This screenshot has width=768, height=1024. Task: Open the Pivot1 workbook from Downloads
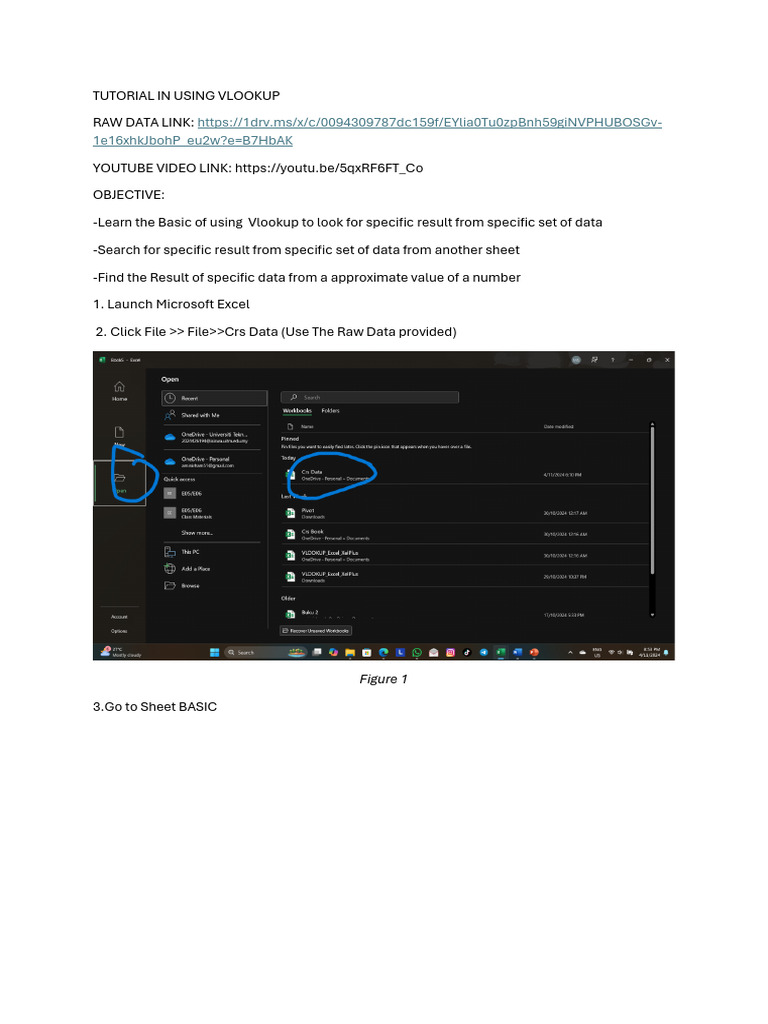tap(465, 513)
